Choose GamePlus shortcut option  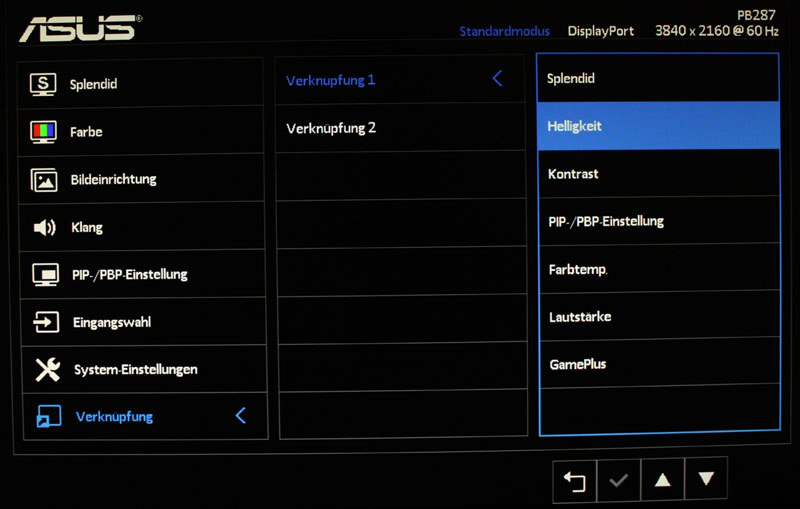click(660, 364)
